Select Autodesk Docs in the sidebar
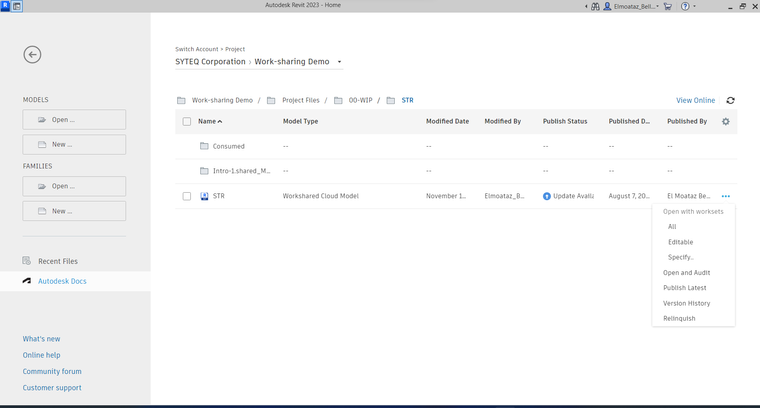760x408 pixels. coord(62,281)
